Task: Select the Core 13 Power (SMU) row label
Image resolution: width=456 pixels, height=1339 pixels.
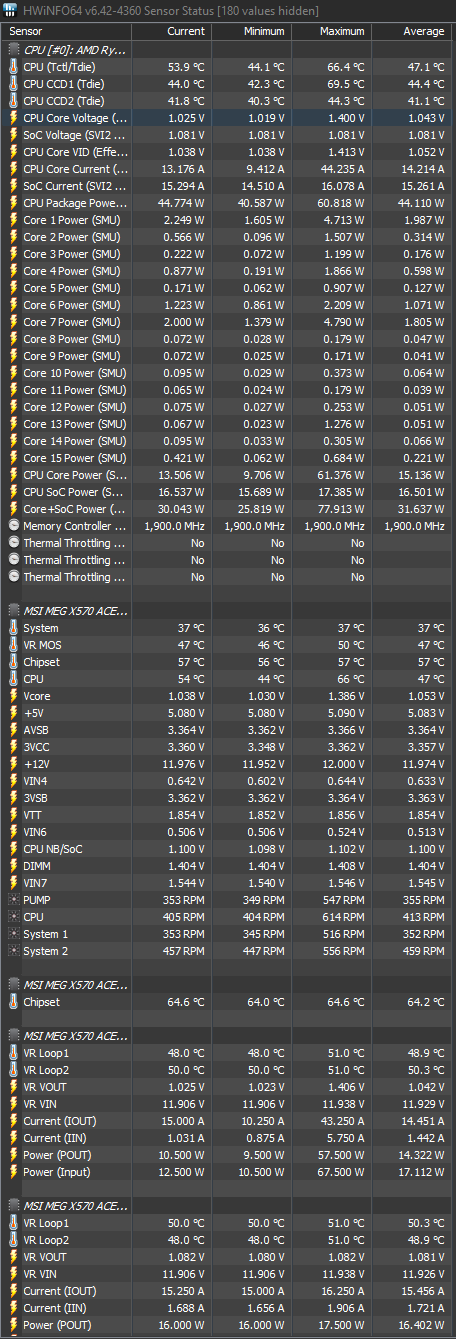Action: [x=75, y=424]
